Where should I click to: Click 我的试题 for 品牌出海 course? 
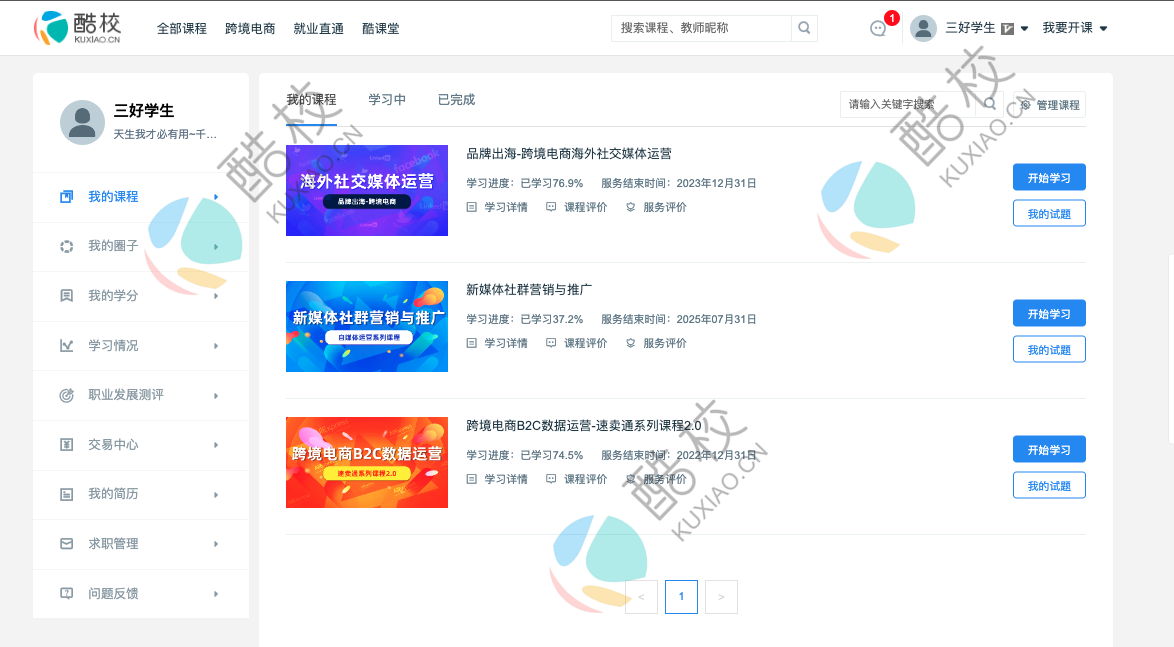tap(1049, 213)
